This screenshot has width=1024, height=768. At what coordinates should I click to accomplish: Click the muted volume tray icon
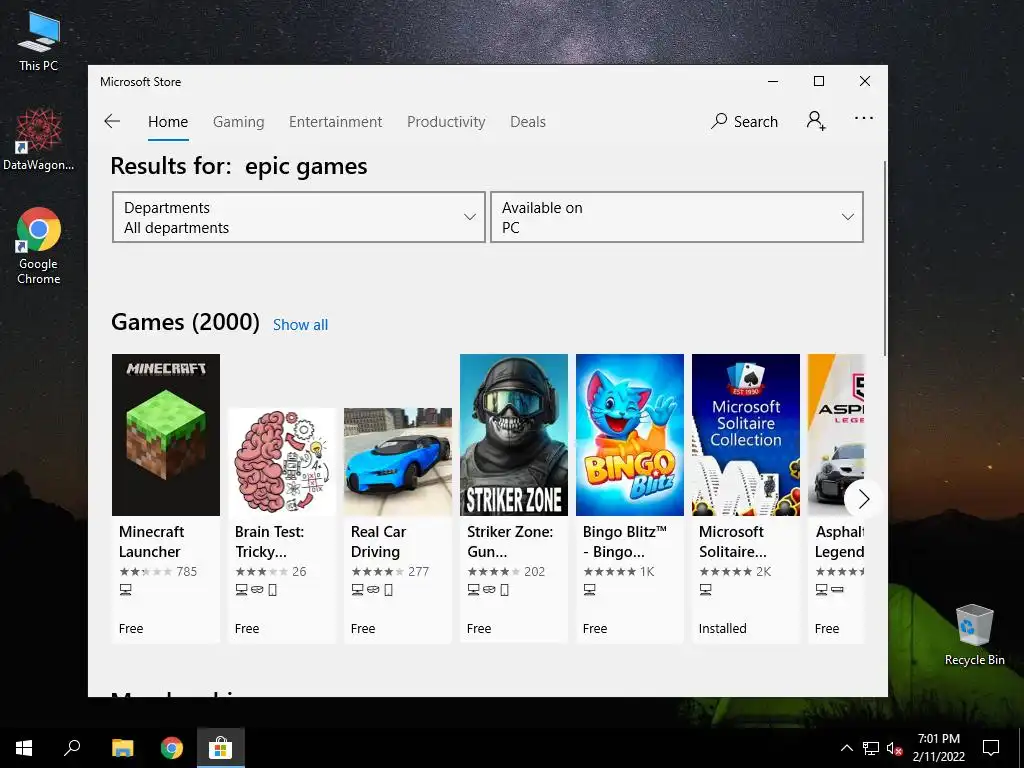pyautogui.click(x=894, y=748)
